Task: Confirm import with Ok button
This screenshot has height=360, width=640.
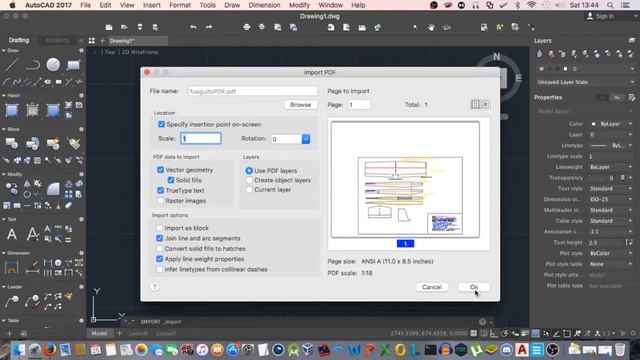Action: pos(473,287)
